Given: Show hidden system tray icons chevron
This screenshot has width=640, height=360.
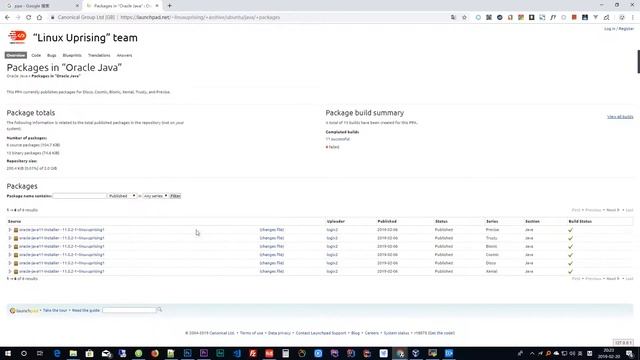Looking at the screenshot, I should pyautogui.click(x=532, y=353).
